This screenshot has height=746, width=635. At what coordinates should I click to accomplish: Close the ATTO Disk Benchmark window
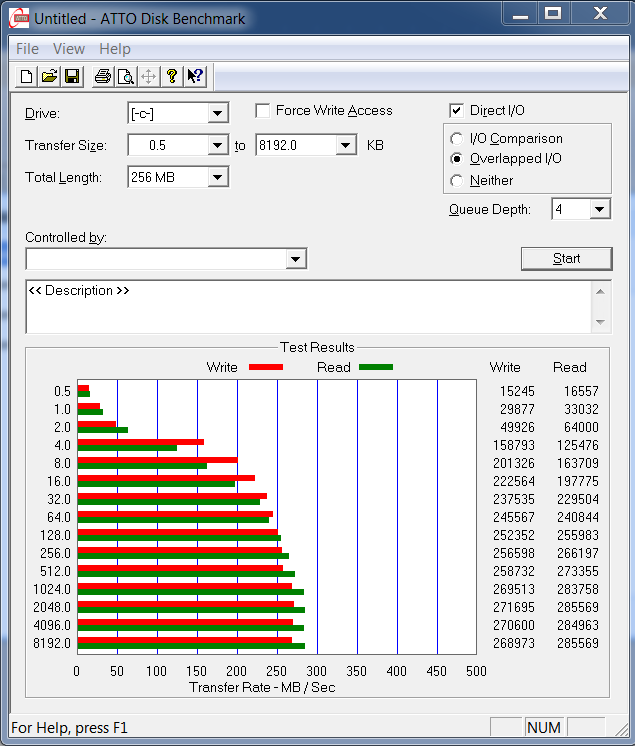pos(600,14)
